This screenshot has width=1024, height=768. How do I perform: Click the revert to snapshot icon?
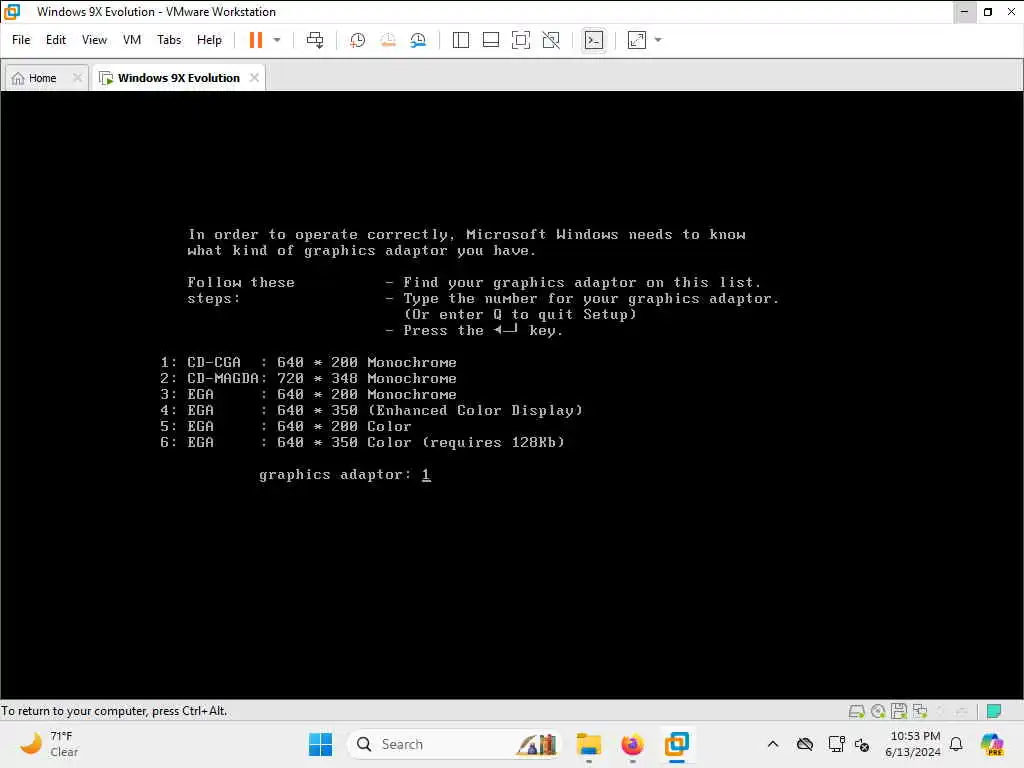[388, 40]
